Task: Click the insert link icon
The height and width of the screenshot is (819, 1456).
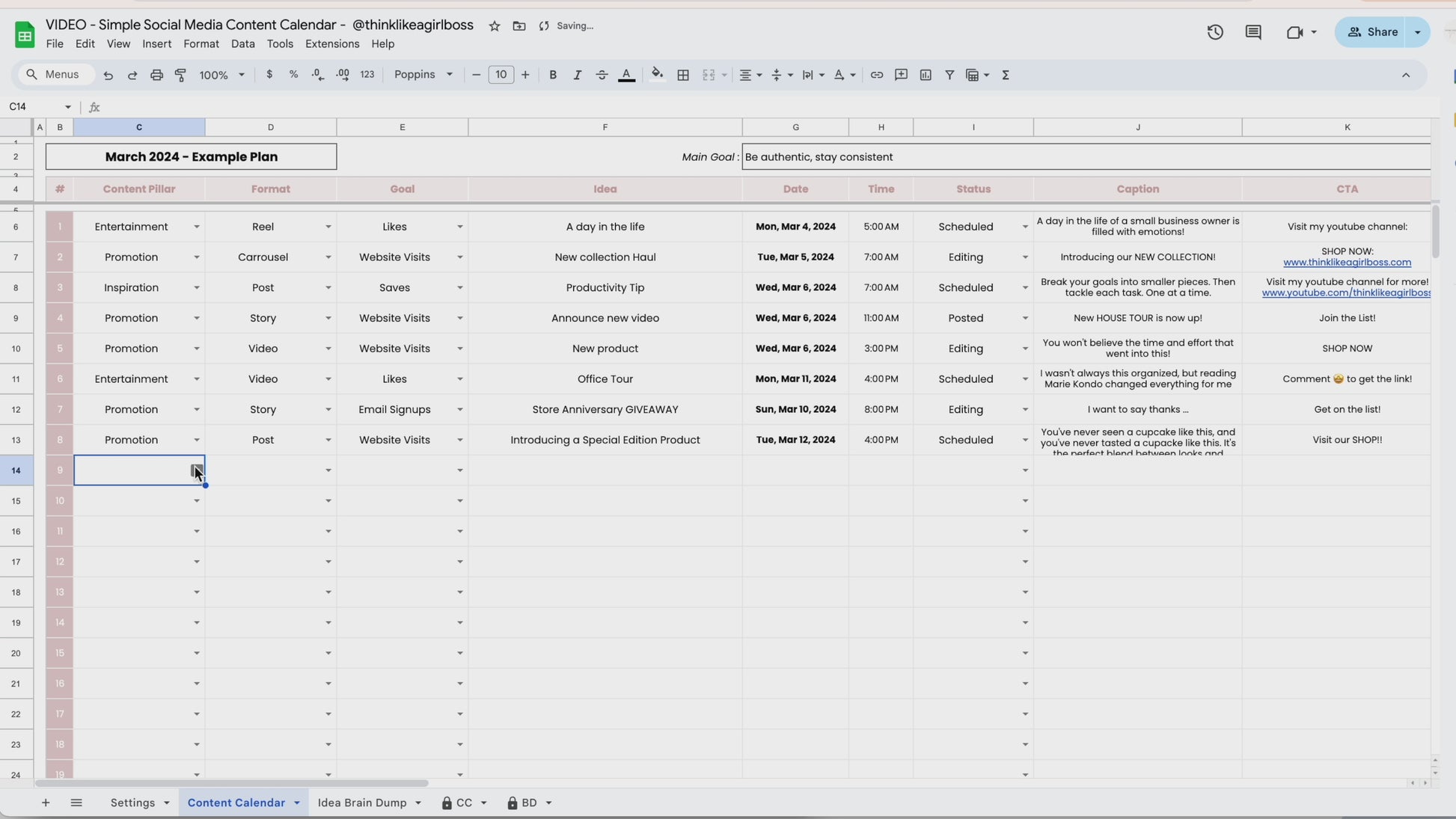Action: (876, 75)
